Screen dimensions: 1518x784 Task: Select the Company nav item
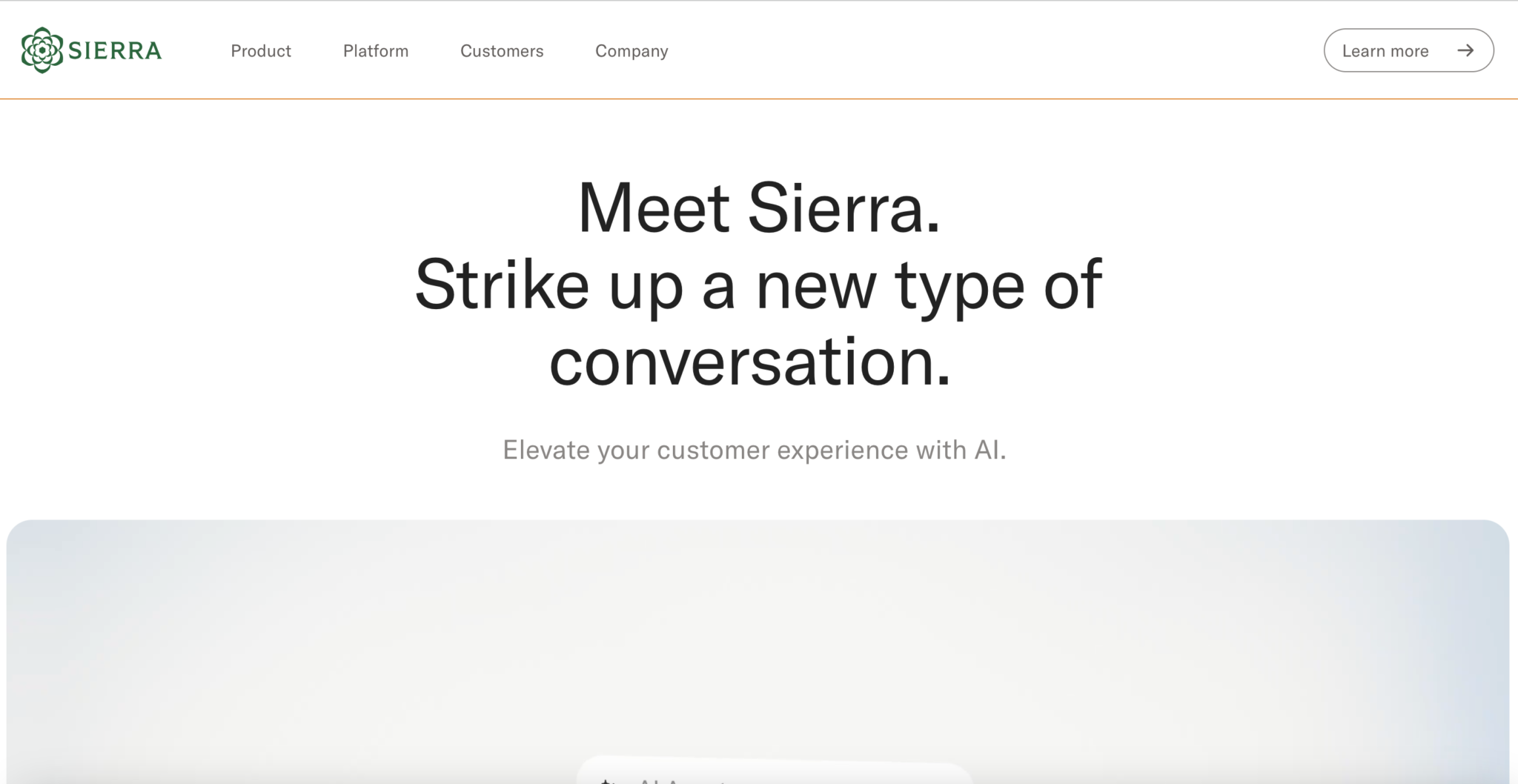pyautogui.click(x=632, y=51)
